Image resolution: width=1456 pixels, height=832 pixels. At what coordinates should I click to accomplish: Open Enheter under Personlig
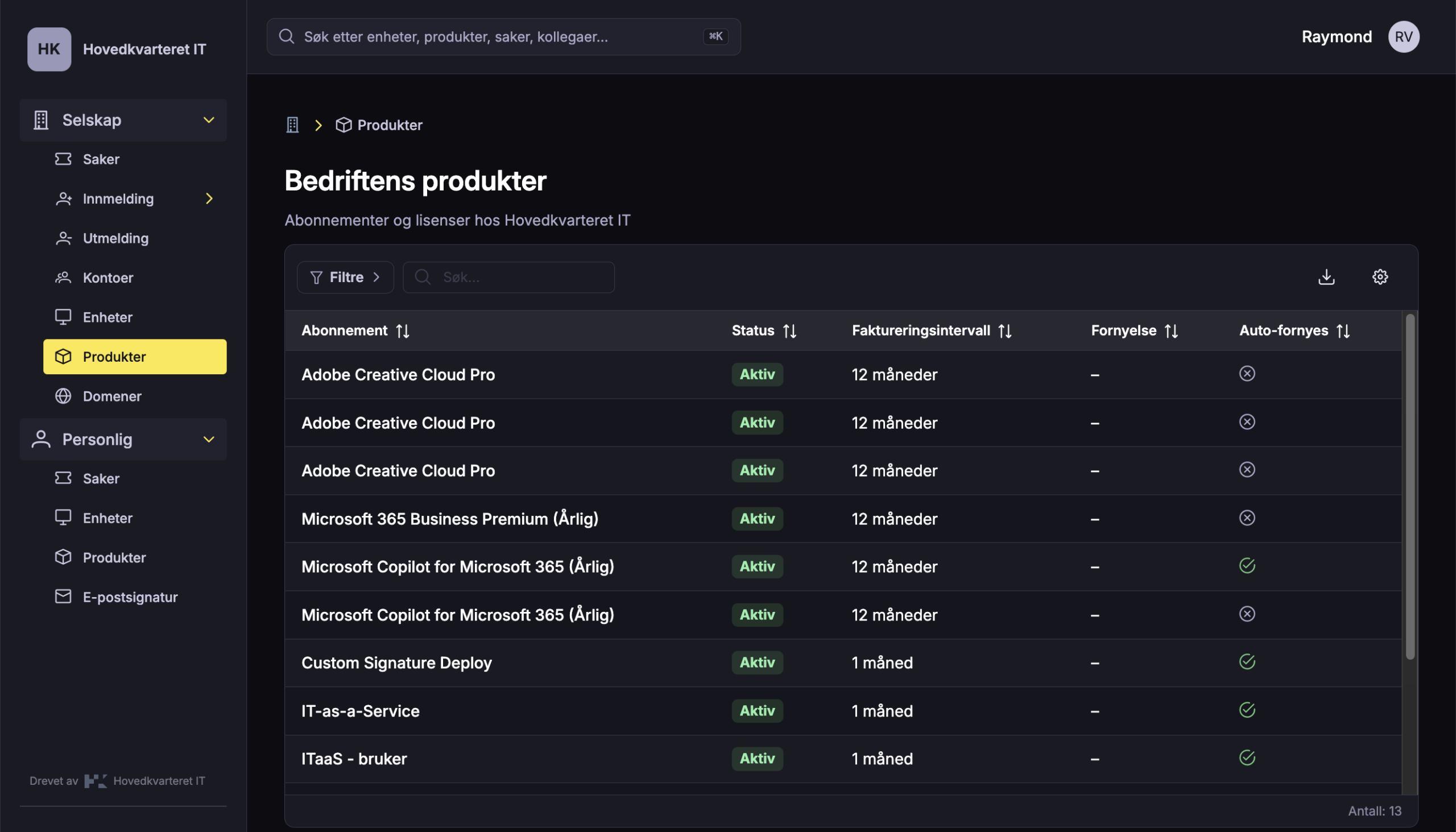(x=135, y=518)
